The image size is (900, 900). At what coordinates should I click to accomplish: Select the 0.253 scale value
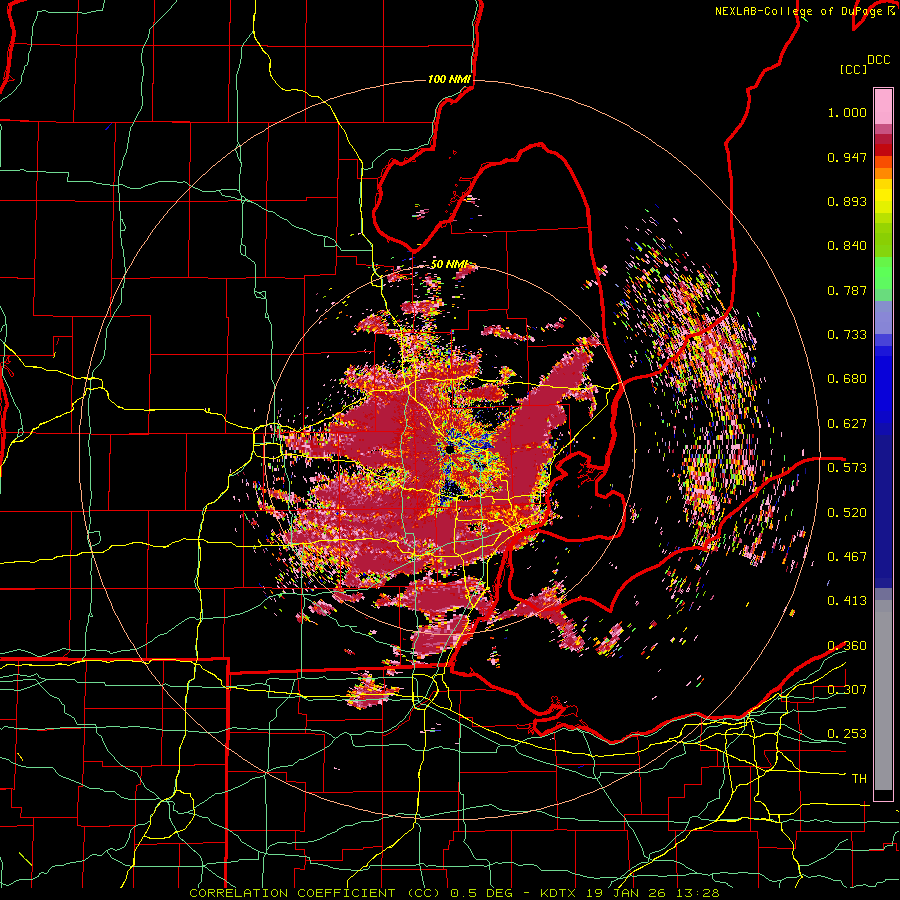(847, 734)
